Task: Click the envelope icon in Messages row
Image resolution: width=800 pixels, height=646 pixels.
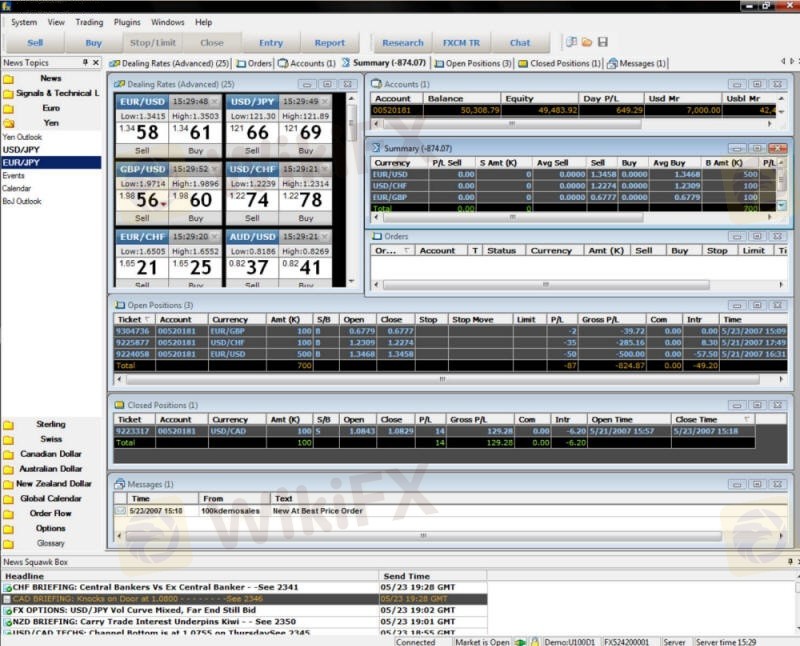Action: click(121, 511)
